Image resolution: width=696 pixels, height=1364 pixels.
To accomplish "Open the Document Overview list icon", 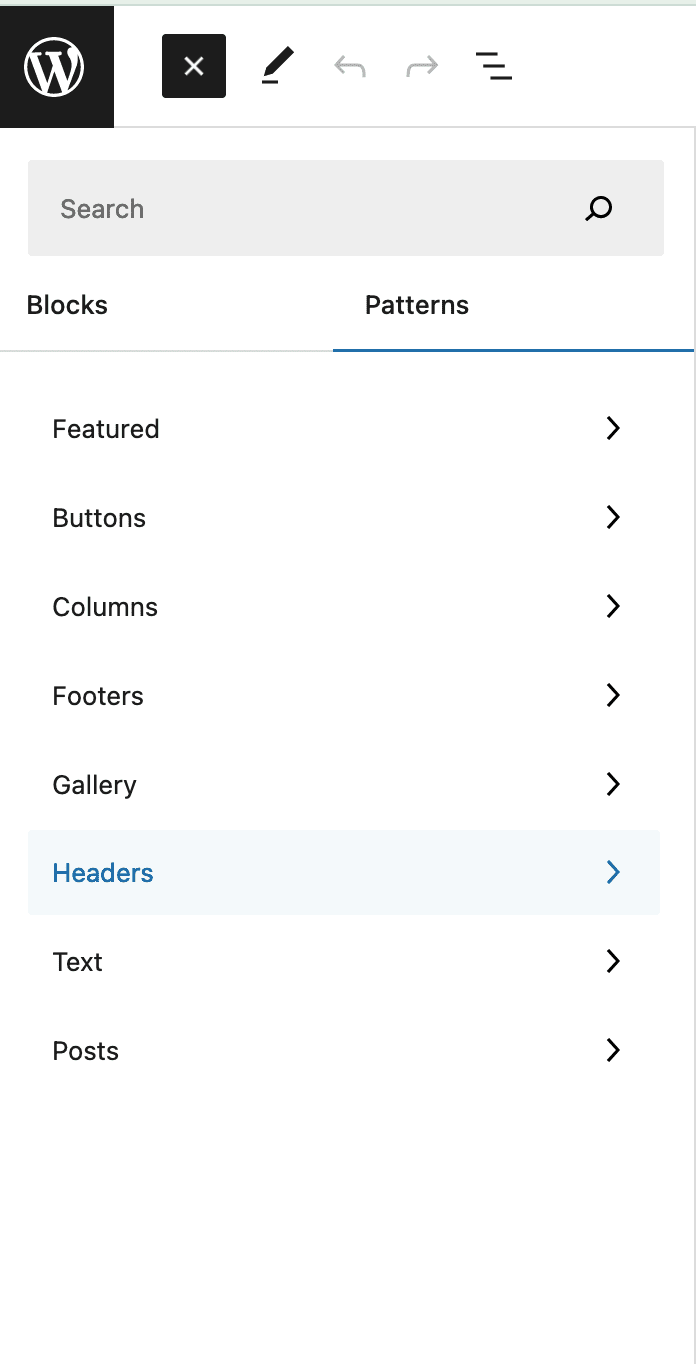I will click(493, 66).
